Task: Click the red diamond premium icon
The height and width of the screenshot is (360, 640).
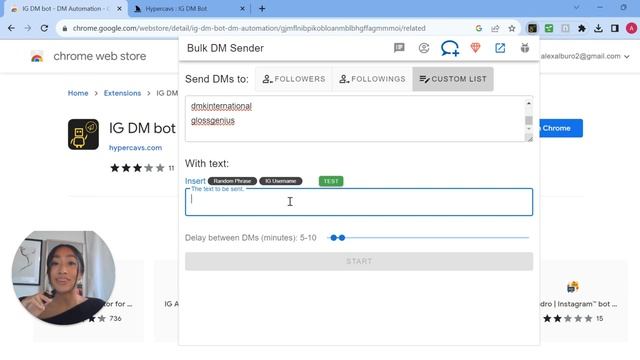Action: (475, 48)
